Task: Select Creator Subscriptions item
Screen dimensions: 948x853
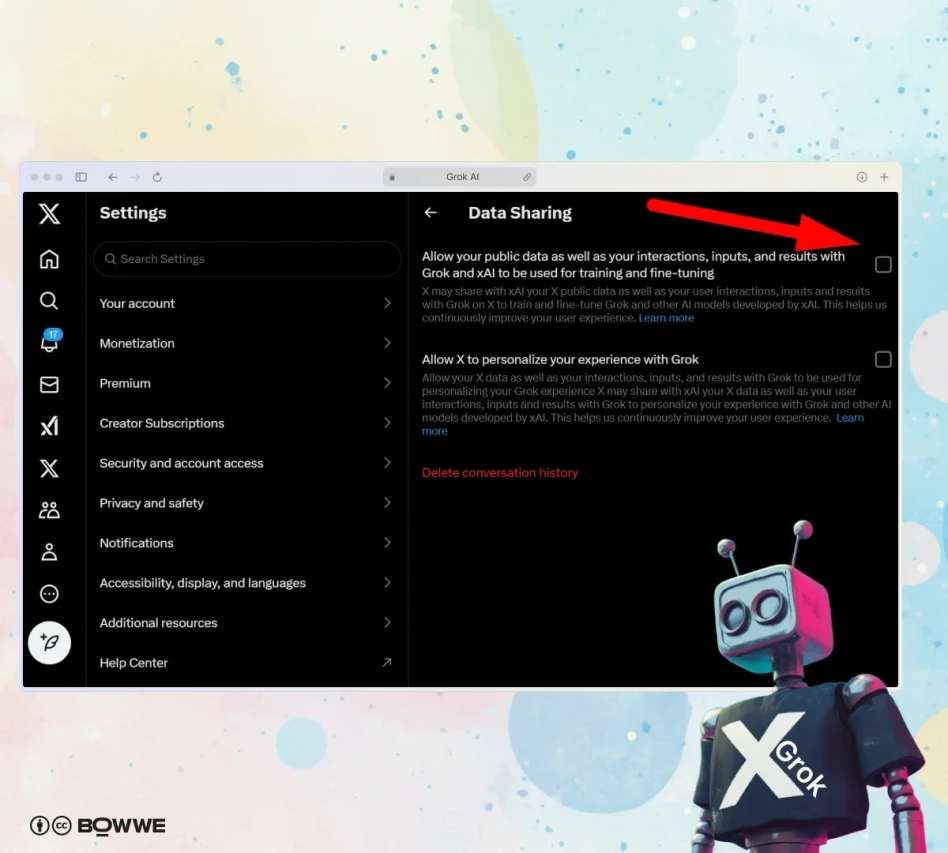Action: point(247,423)
